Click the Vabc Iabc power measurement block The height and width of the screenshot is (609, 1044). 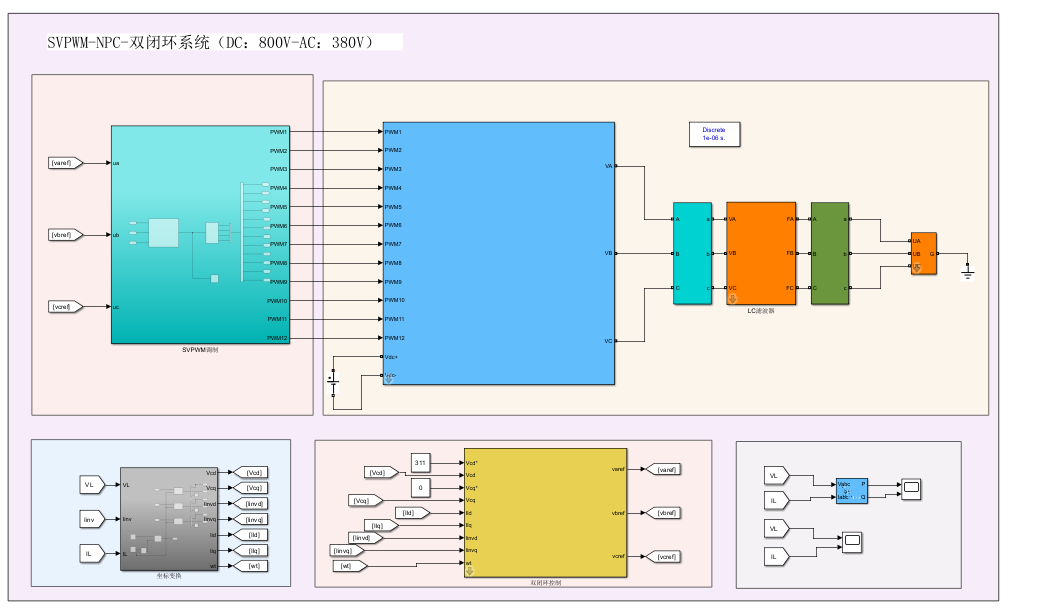852,490
